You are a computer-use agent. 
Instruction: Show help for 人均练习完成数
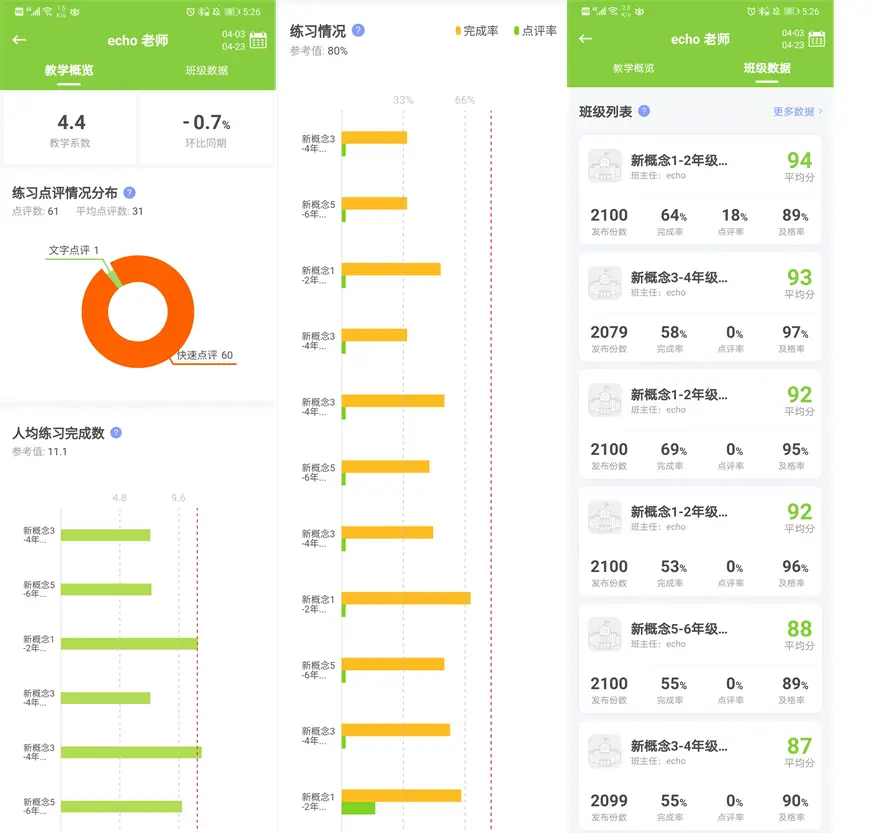[116, 433]
